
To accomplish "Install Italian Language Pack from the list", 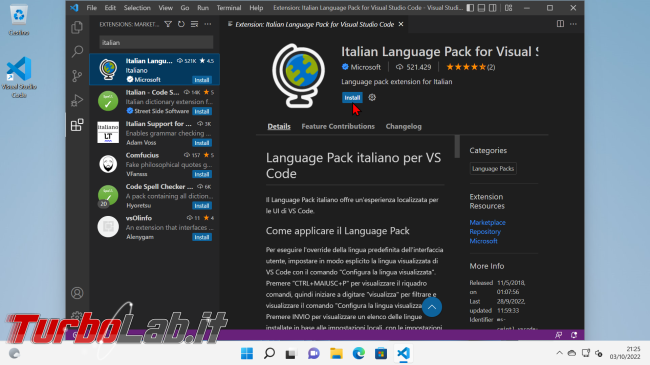I will pyautogui.click(x=202, y=80).
